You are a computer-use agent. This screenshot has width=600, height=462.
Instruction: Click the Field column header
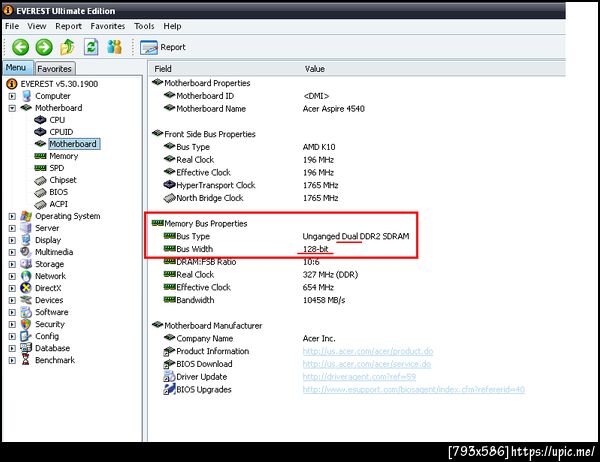pyautogui.click(x=163, y=69)
